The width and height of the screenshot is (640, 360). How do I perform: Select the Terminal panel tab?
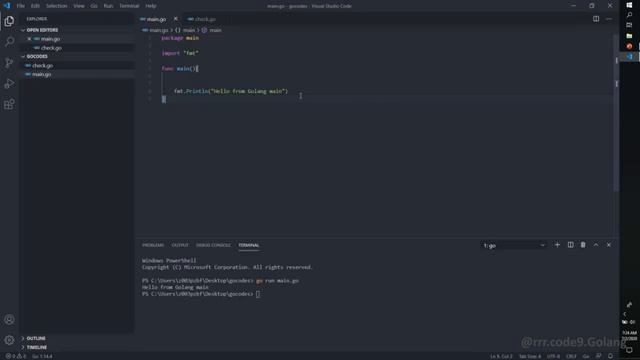click(249, 245)
